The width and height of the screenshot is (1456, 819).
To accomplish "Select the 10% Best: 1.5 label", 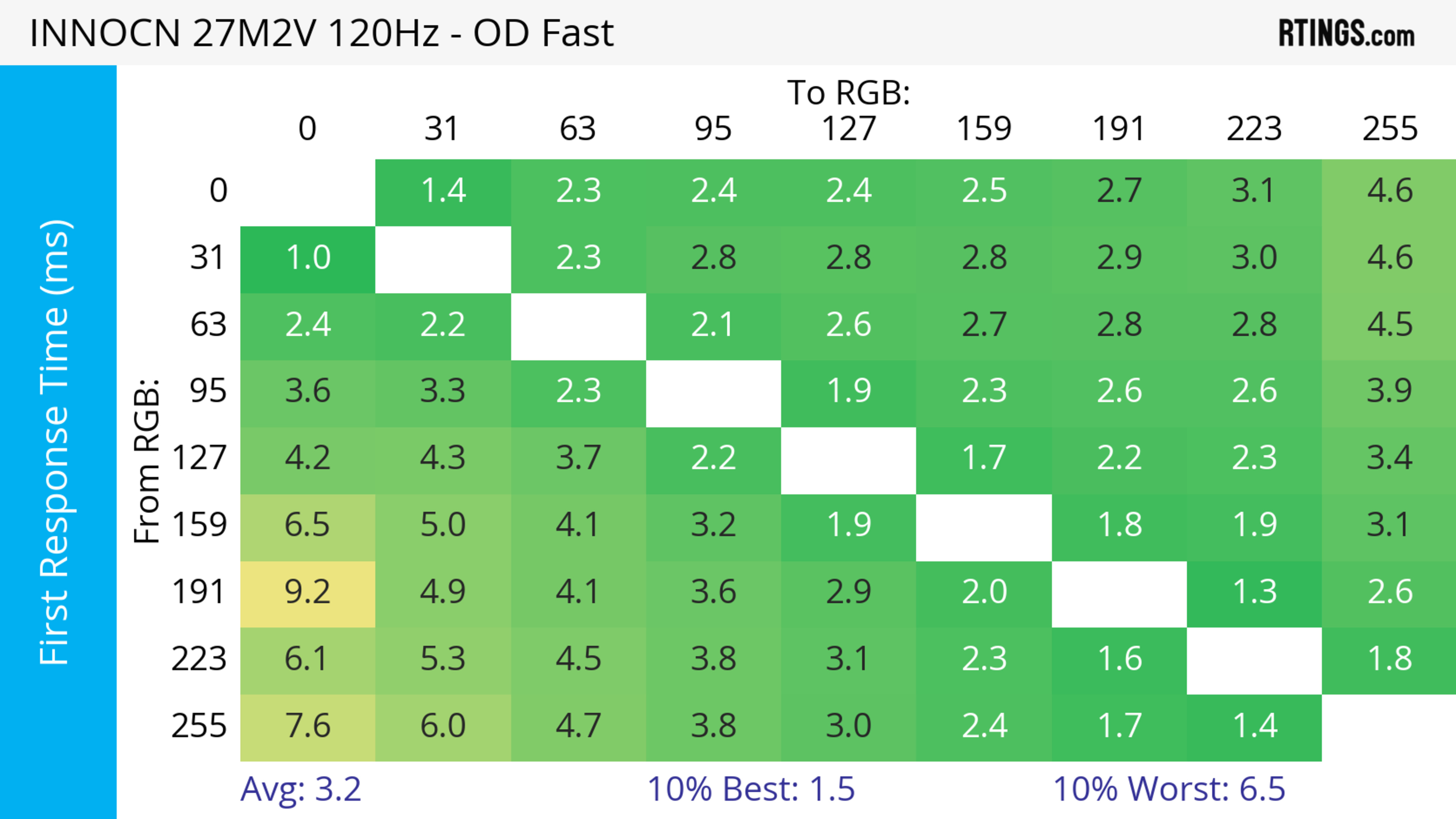I will (751, 789).
